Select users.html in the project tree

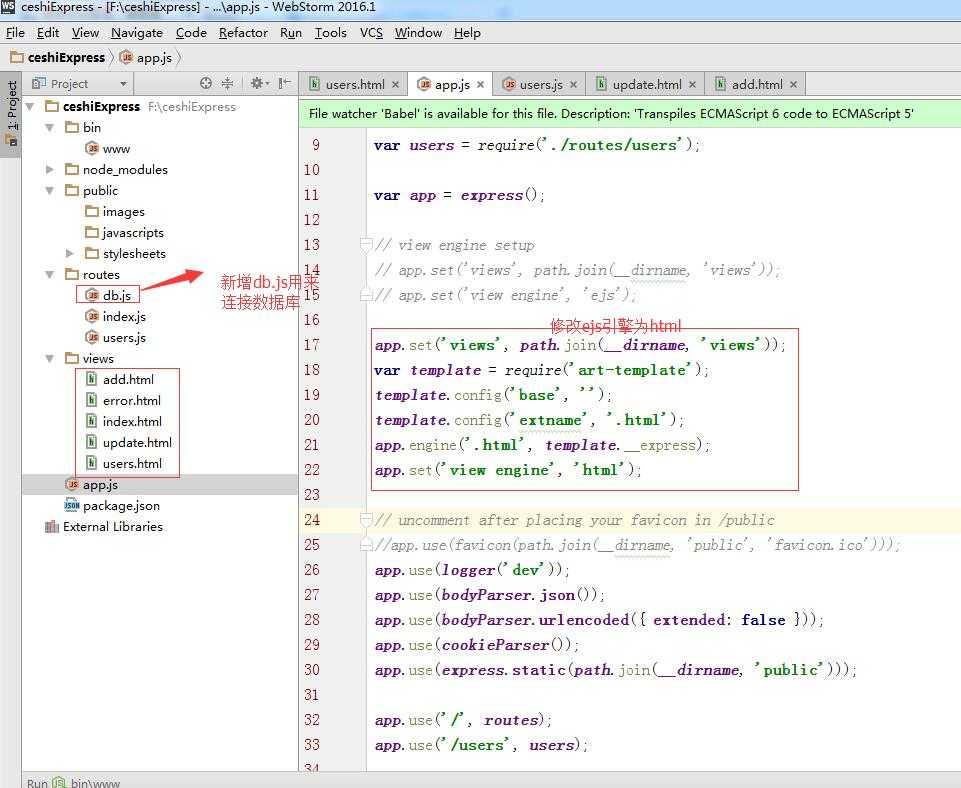click(124, 463)
